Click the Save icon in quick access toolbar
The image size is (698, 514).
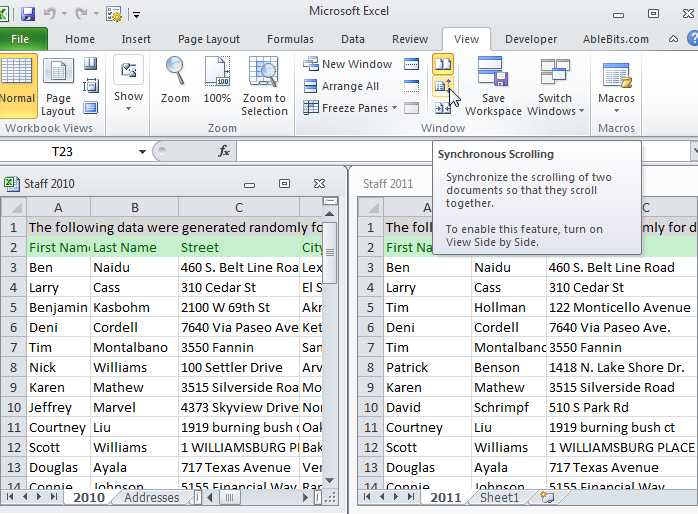pyautogui.click(x=28, y=14)
